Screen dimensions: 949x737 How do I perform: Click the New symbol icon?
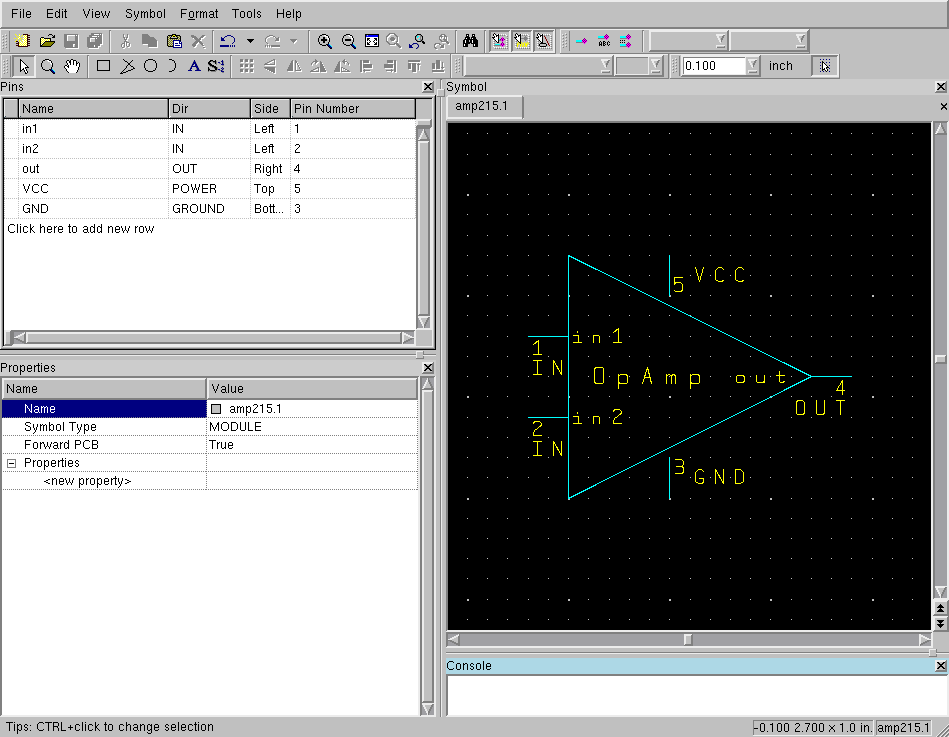(23, 41)
